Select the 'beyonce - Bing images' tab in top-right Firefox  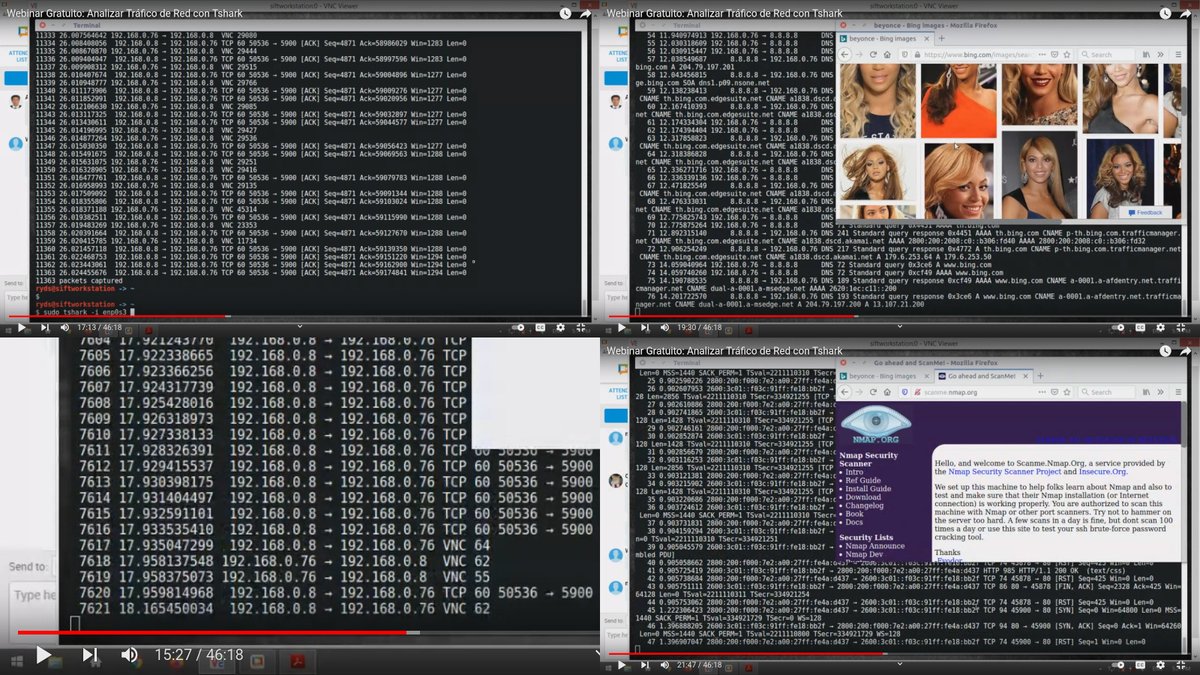pos(885,38)
